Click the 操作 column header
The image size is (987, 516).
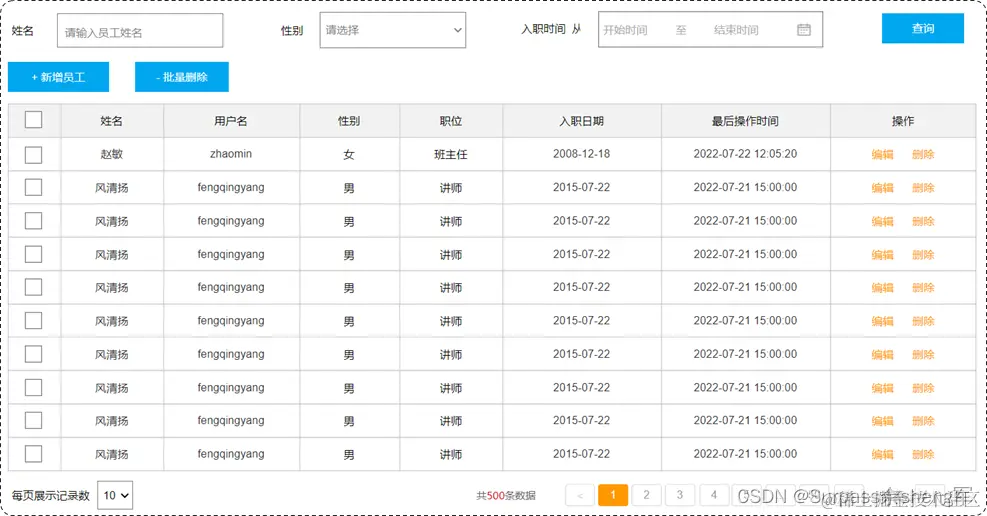(903, 121)
